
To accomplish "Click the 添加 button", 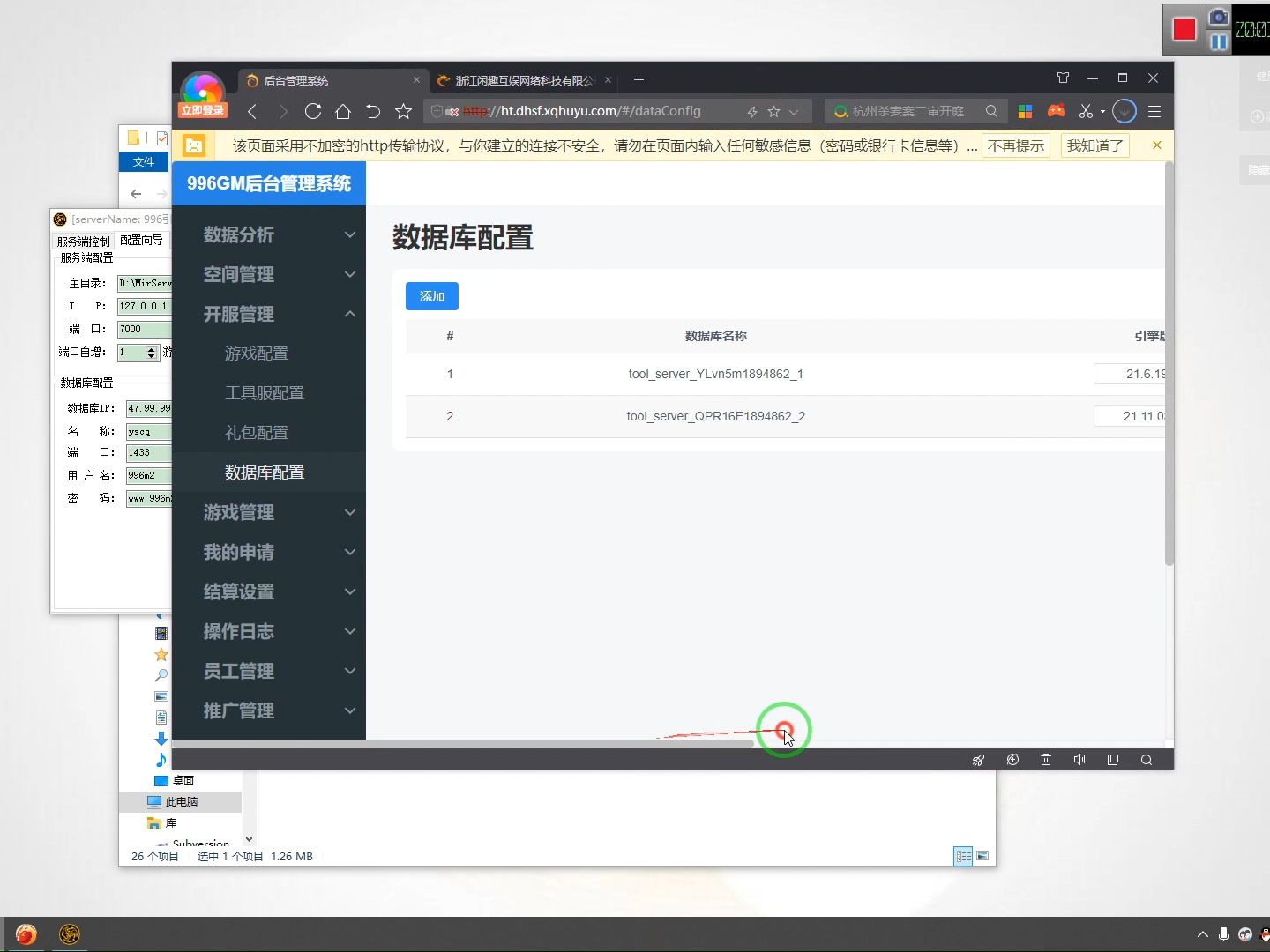I will pos(432,296).
